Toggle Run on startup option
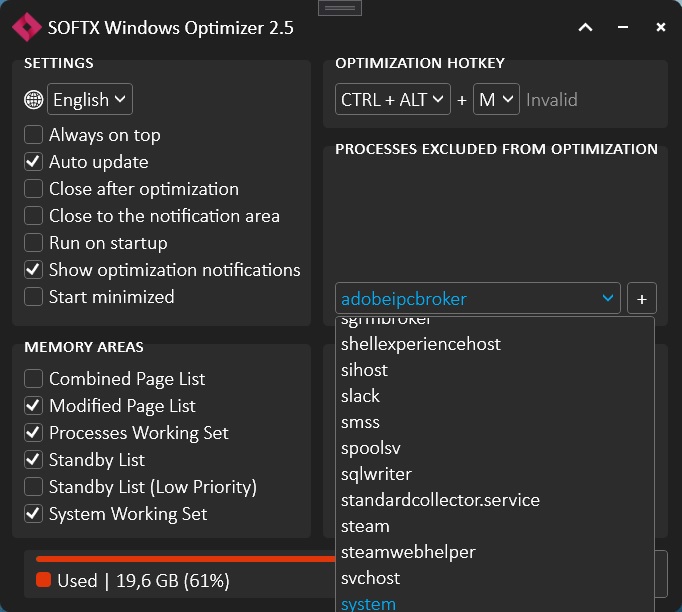This screenshot has width=682, height=612. pos(34,243)
